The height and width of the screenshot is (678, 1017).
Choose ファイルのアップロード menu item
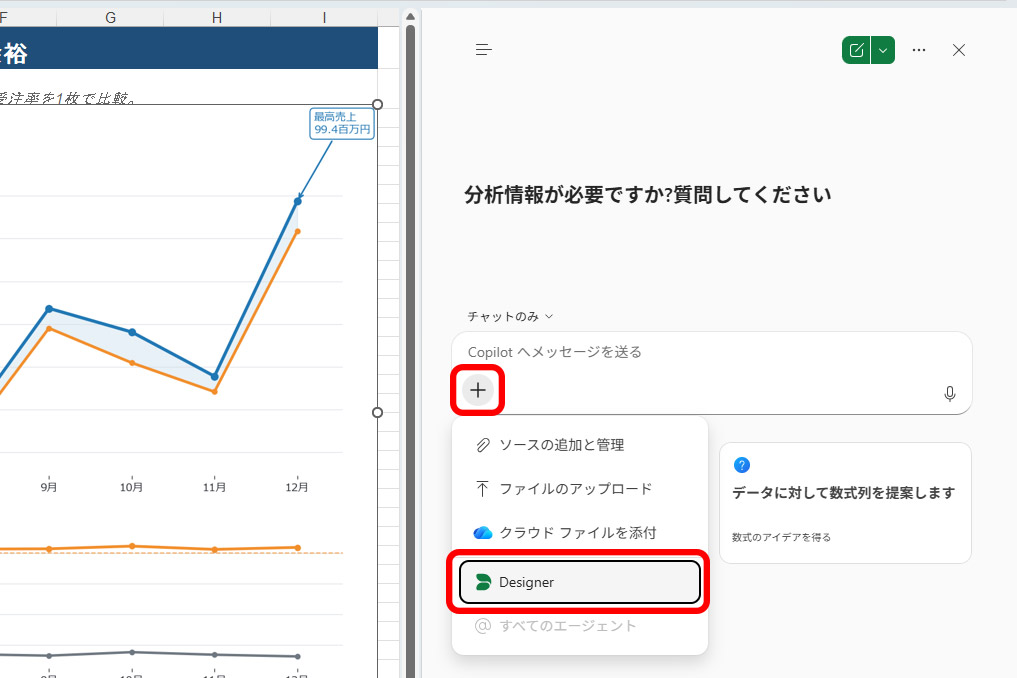pyautogui.click(x=580, y=489)
